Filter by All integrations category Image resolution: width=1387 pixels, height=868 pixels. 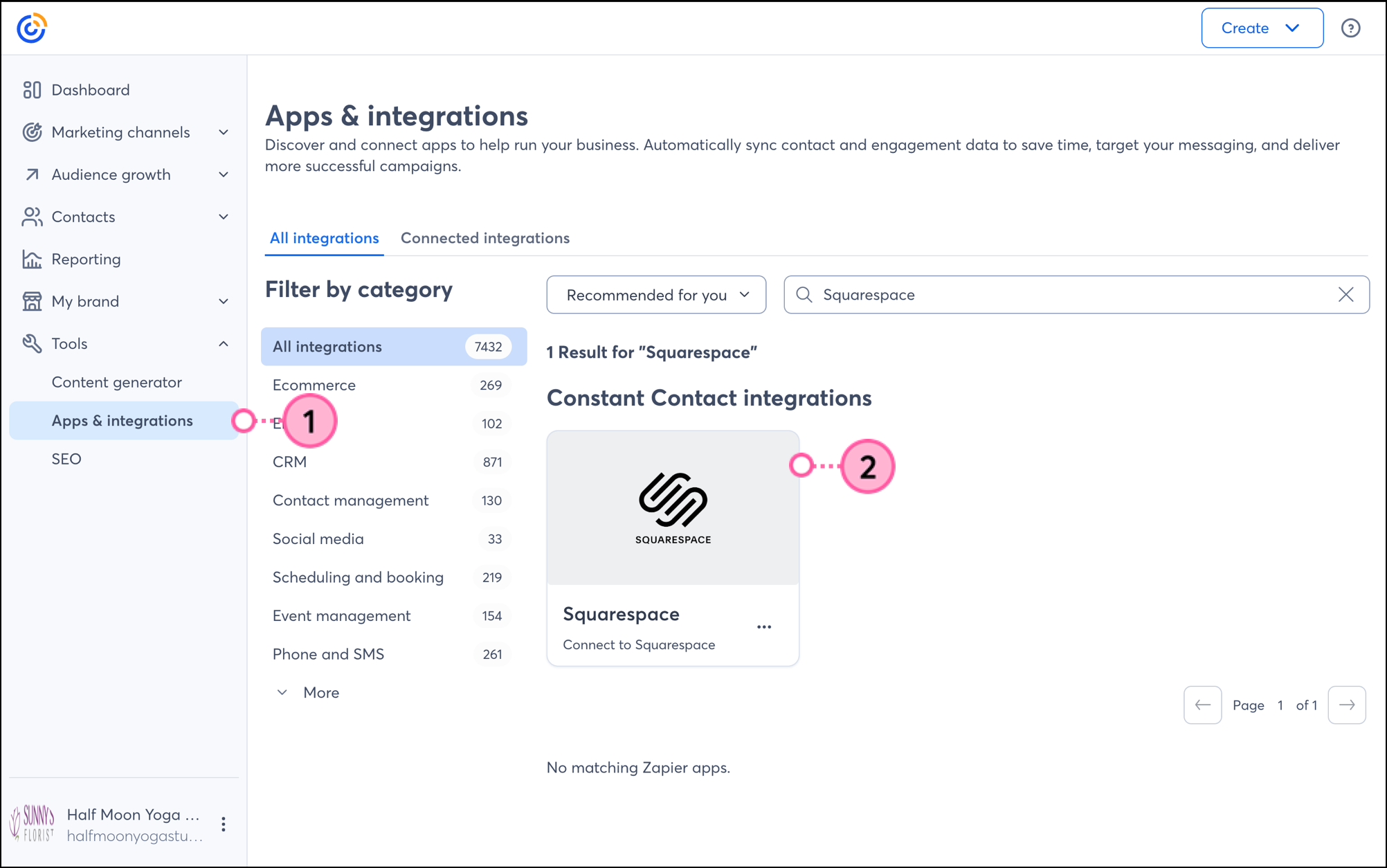point(394,347)
